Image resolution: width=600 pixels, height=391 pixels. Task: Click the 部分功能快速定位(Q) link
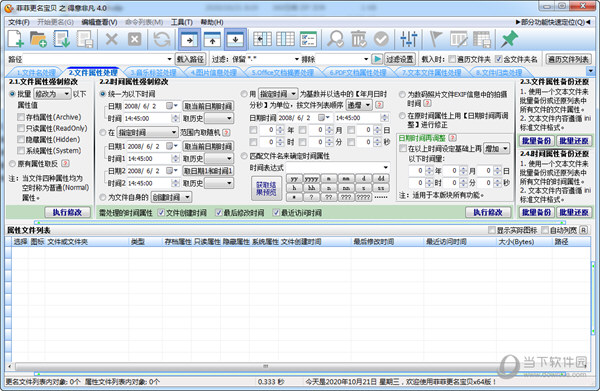pyautogui.click(x=552, y=22)
